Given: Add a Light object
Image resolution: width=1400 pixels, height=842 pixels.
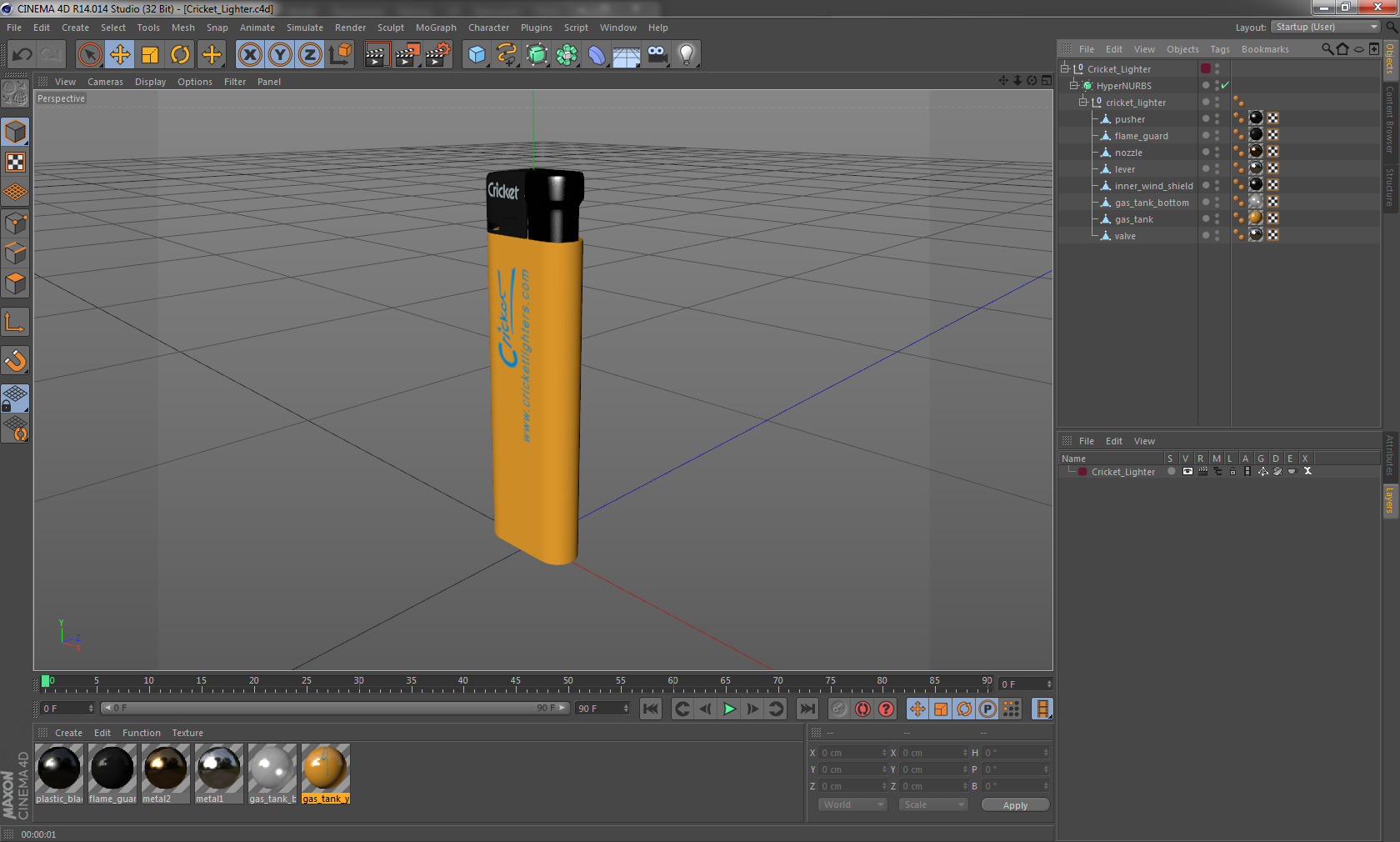Looking at the screenshot, I should 687,55.
